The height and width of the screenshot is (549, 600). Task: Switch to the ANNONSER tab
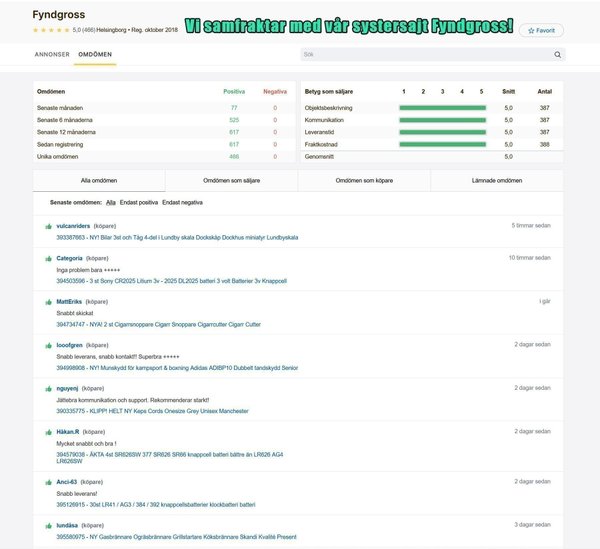52,54
